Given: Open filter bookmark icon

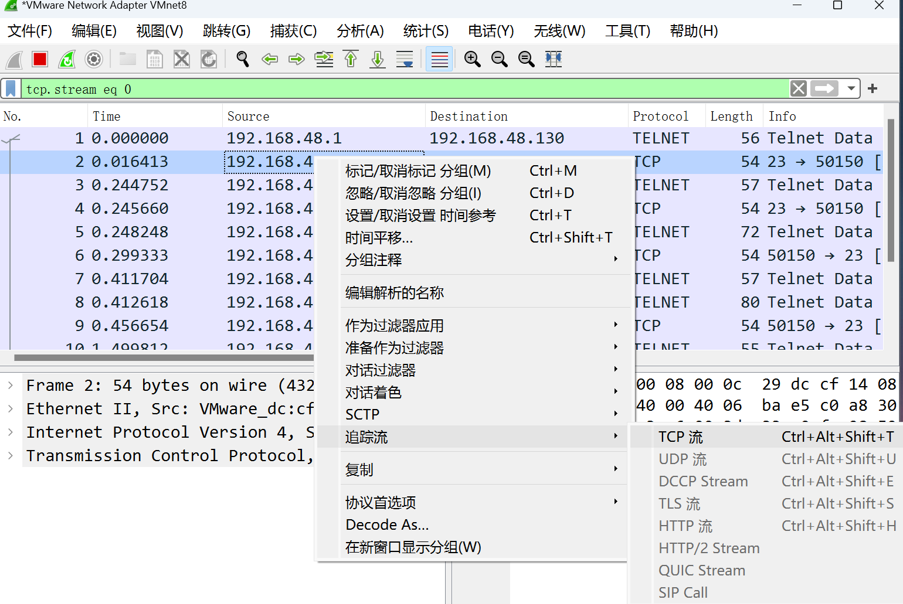Looking at the screenshot, I should pyautogui.click(x=10, y=89).
